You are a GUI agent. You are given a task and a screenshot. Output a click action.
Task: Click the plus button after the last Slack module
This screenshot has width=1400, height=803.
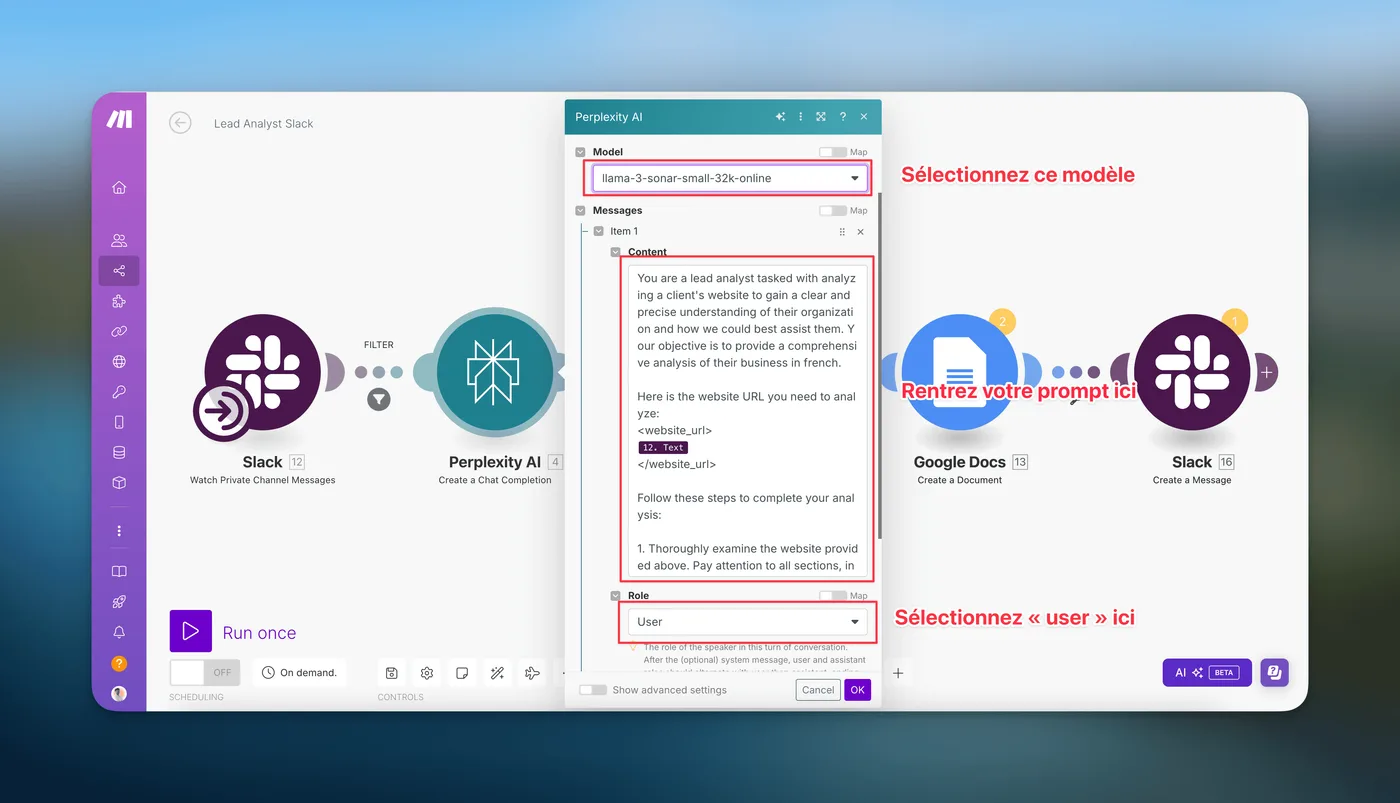(x=1267, y=372)
